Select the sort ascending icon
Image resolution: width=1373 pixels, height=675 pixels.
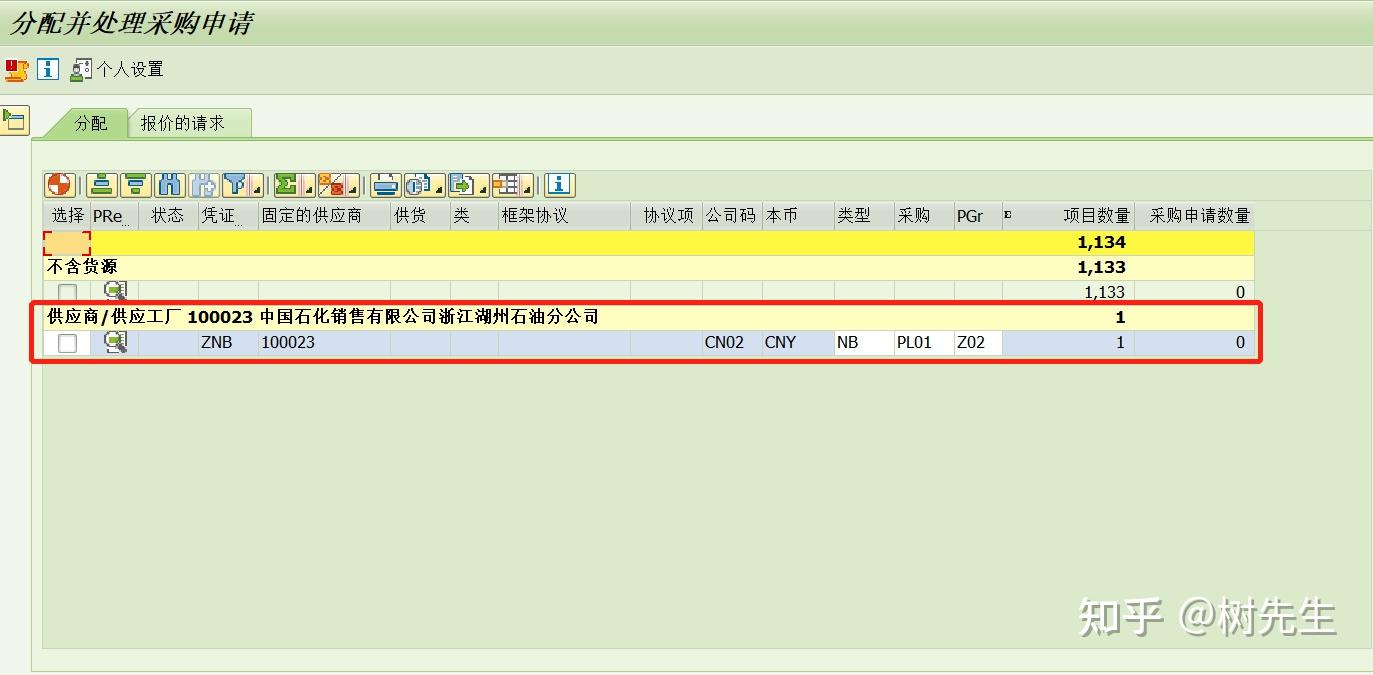tap(102, 185)
